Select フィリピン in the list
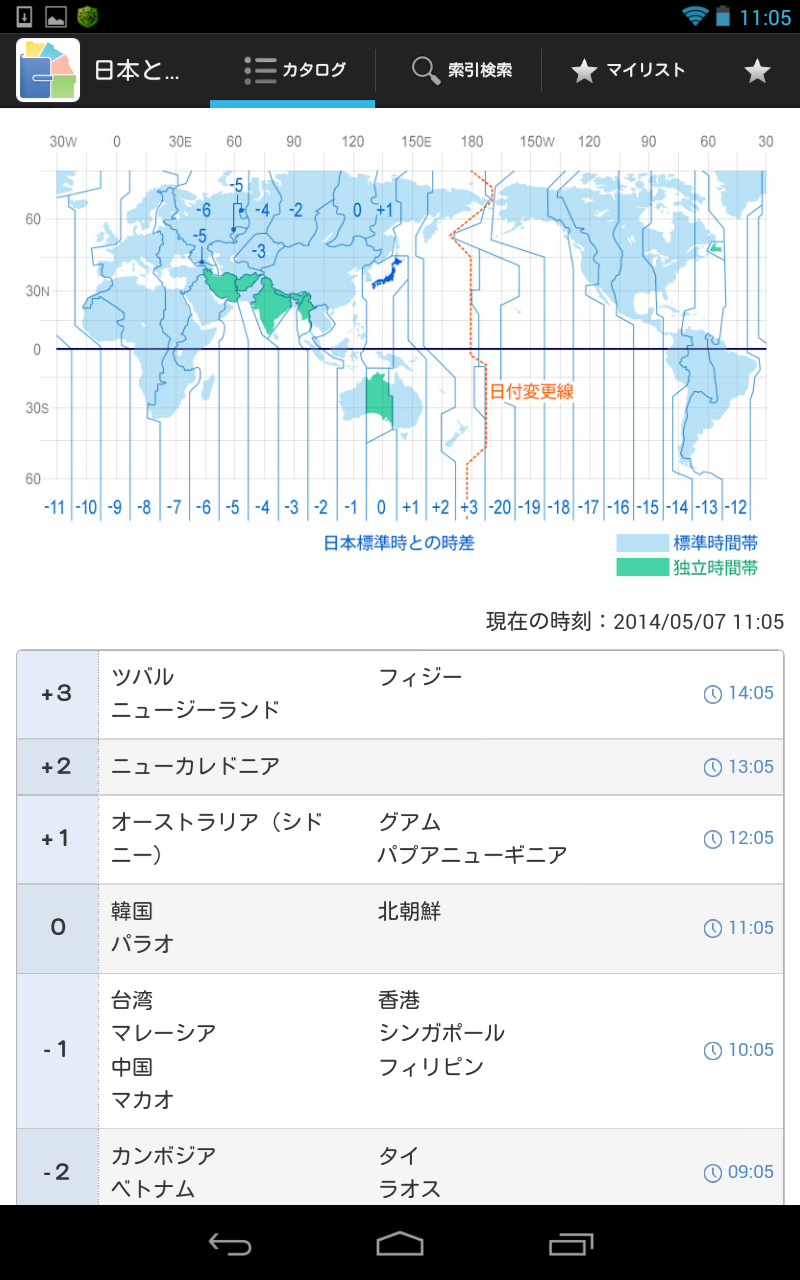The width and height of the screenshot is (800, 1280). [x=431, y=1066]
